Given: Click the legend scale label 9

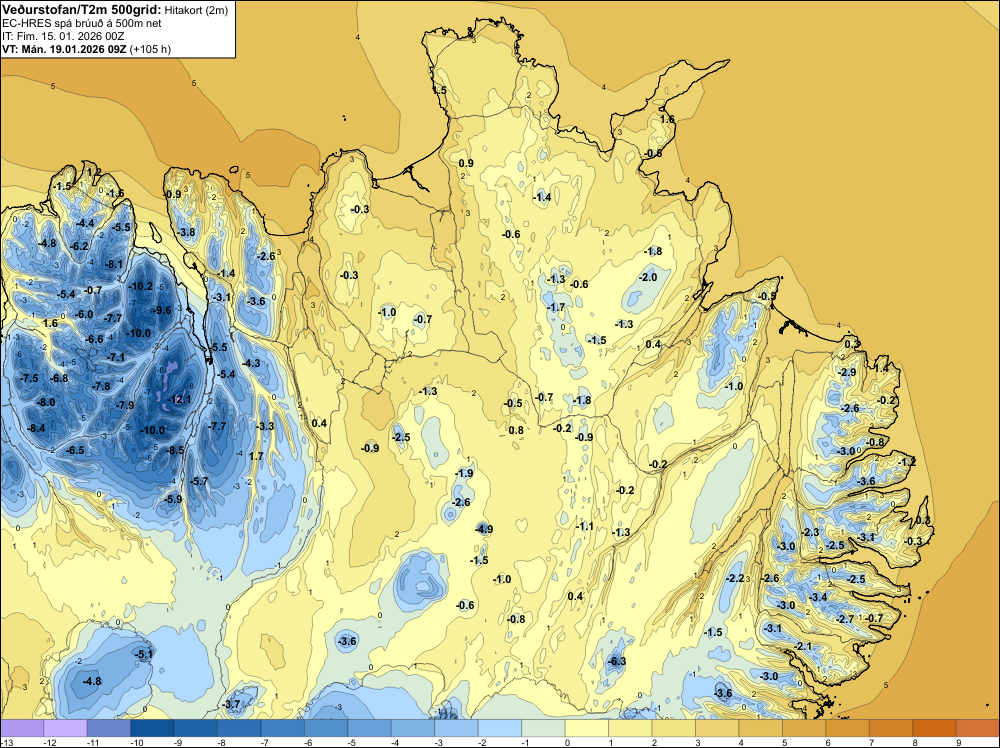Looking at the screenshot, I should (x=959, y=742).
